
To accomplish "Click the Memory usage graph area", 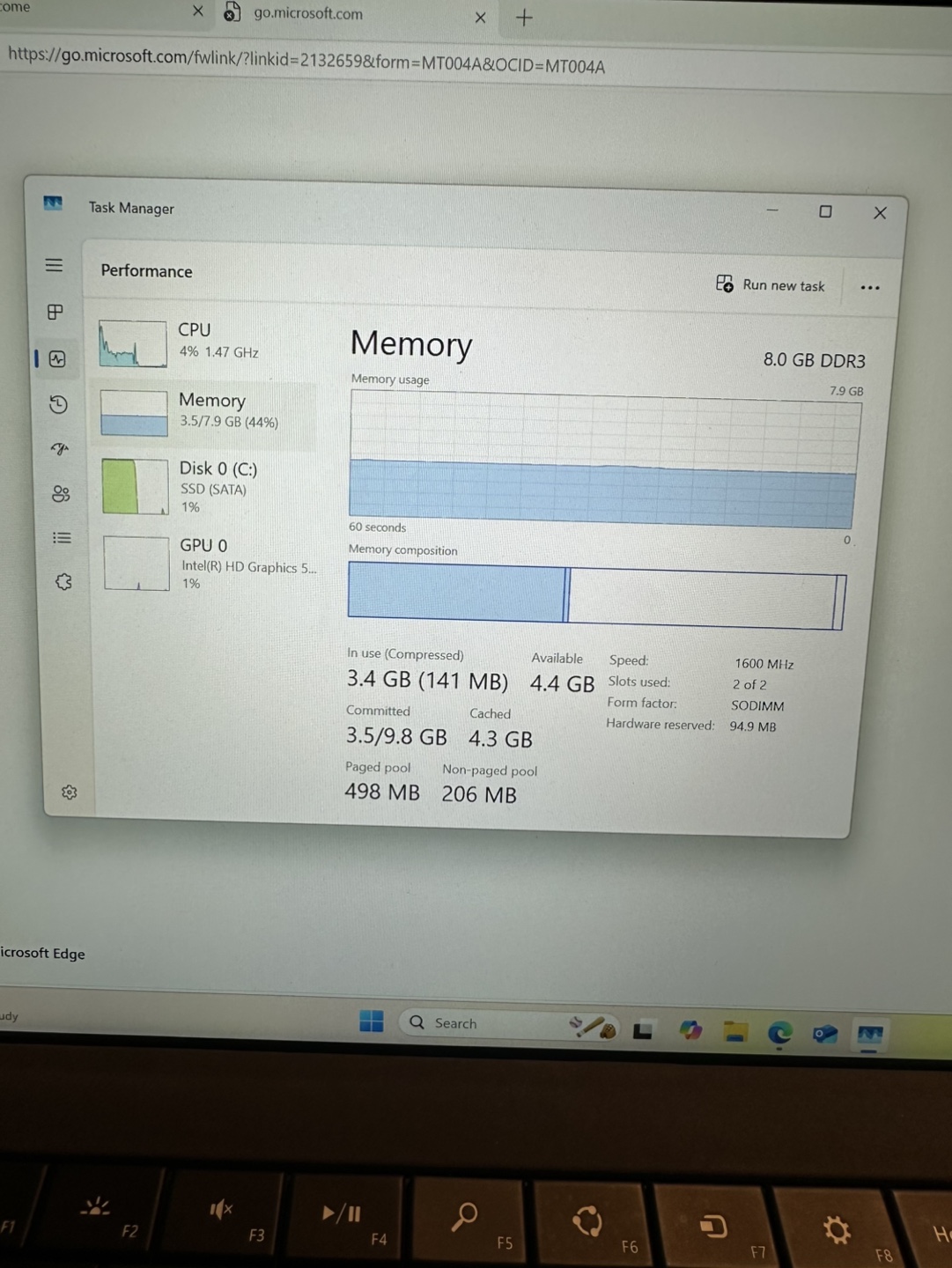I will click(x=604, y=461).
